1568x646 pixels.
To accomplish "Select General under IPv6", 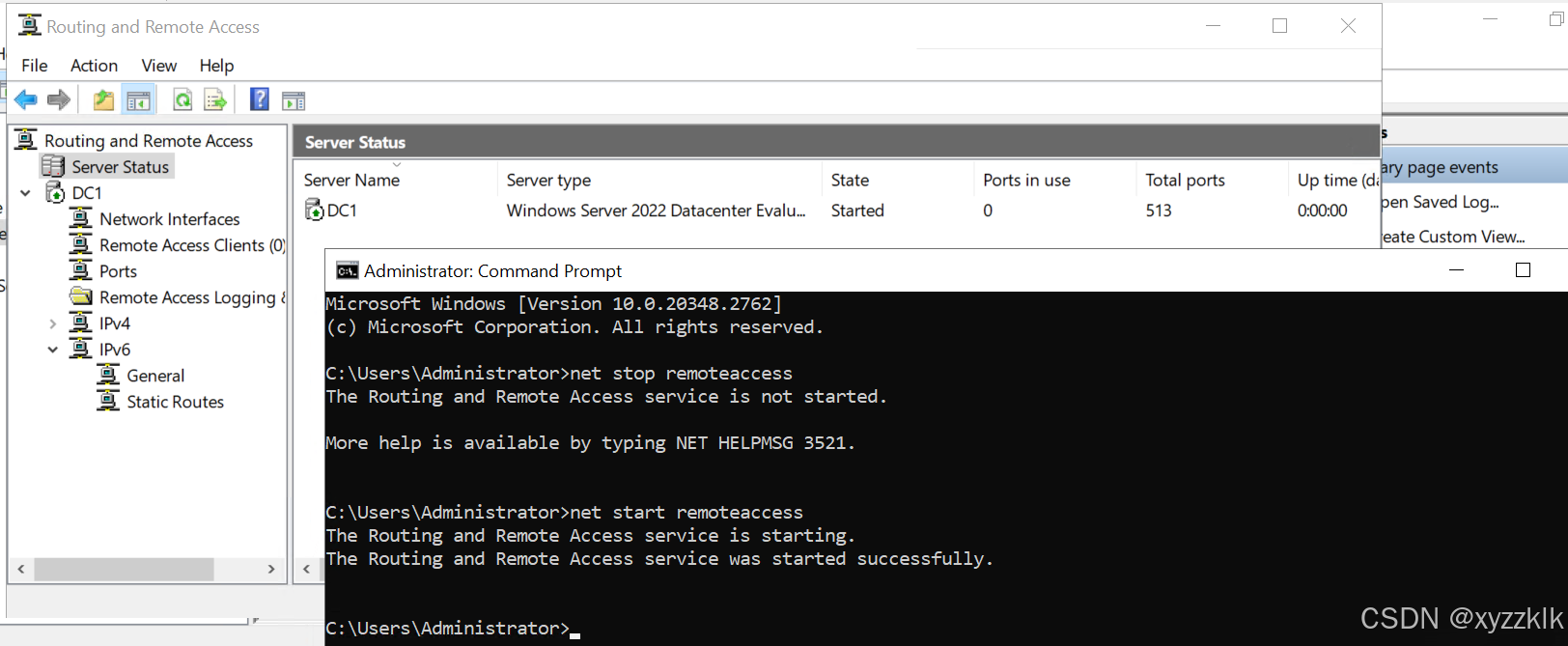I will pos(155,375).
